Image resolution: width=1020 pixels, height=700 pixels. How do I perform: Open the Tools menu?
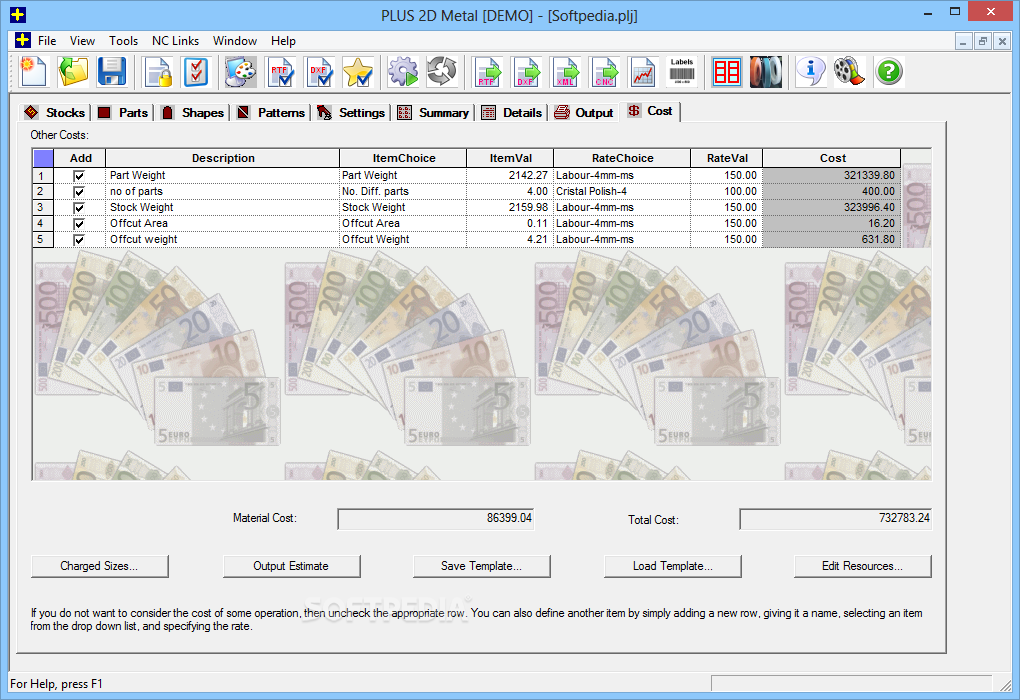124,40
